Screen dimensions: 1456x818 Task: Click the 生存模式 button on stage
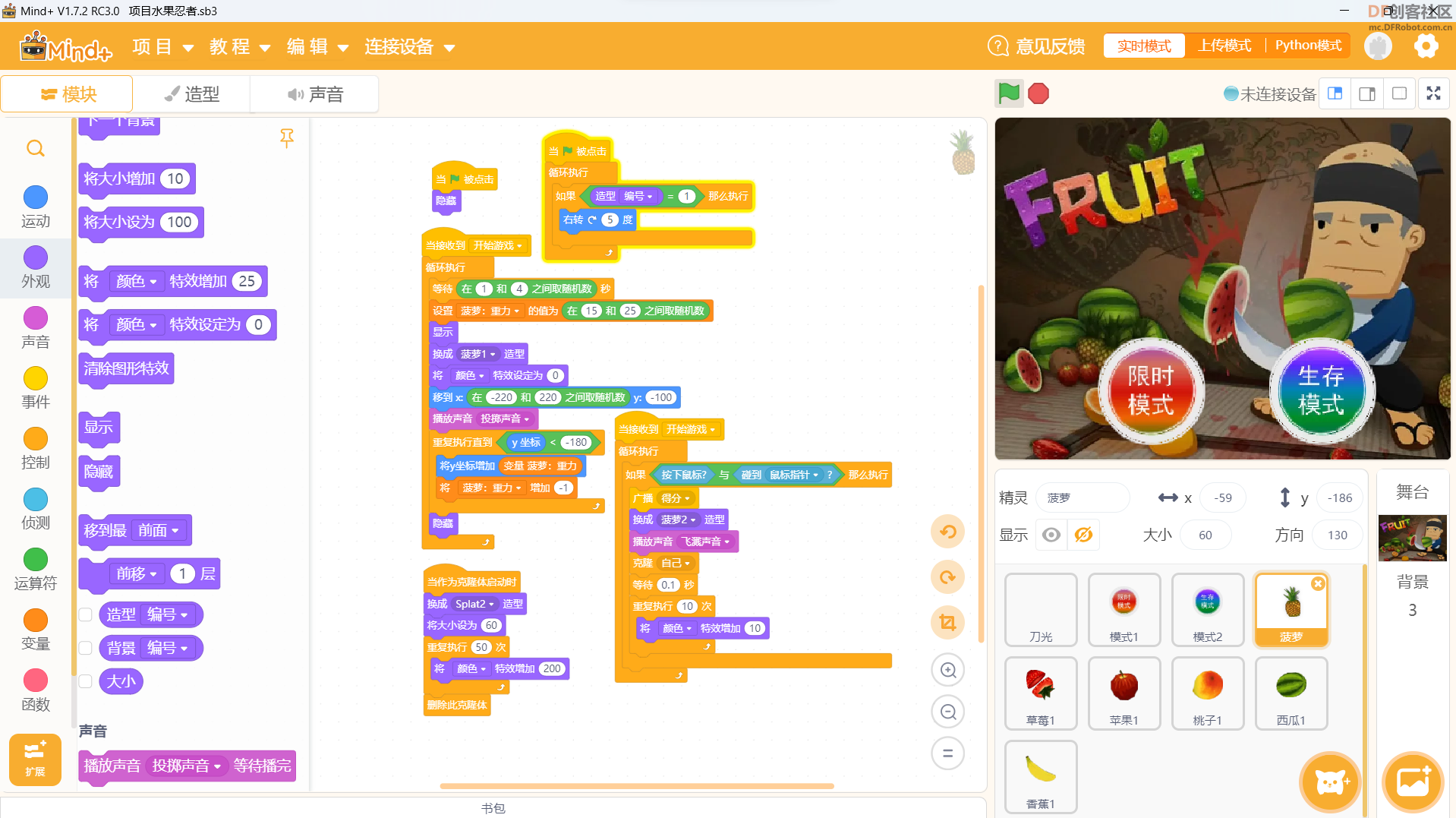[1321, 390]
